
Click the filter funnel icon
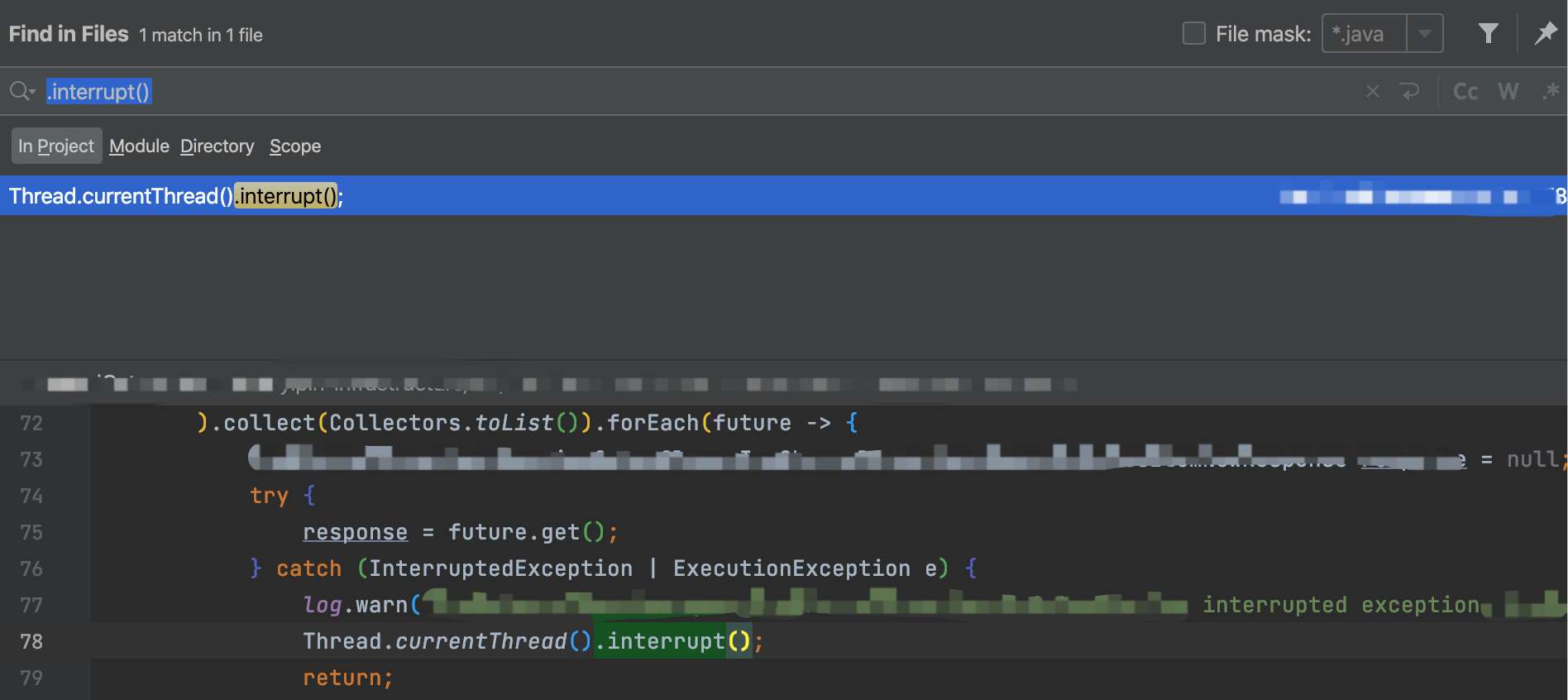pyautogui.click(x=1488, y=34)
